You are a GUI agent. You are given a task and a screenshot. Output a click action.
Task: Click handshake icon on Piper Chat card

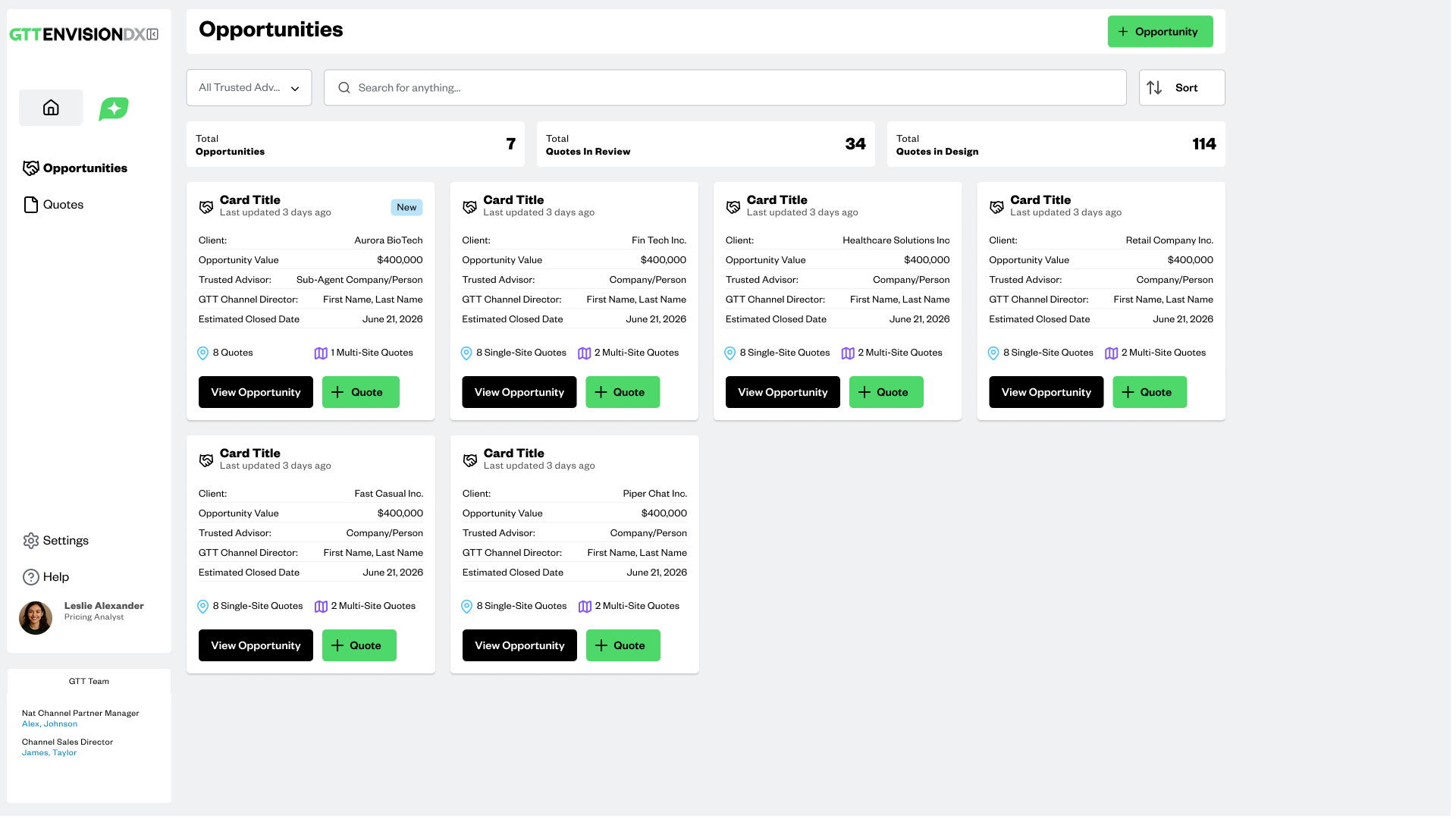[x=470, y=460]
